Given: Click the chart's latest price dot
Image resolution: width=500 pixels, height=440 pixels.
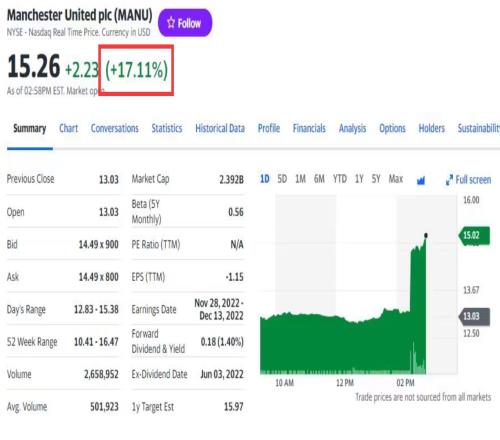Looking at the screenshot, I should [426, 236].
